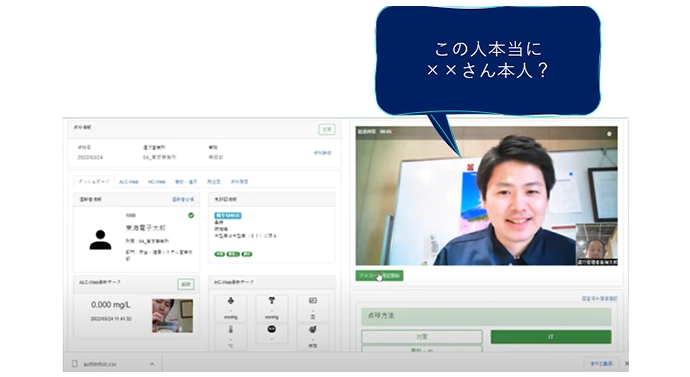Open the first dashboard tab

[94, 182]
